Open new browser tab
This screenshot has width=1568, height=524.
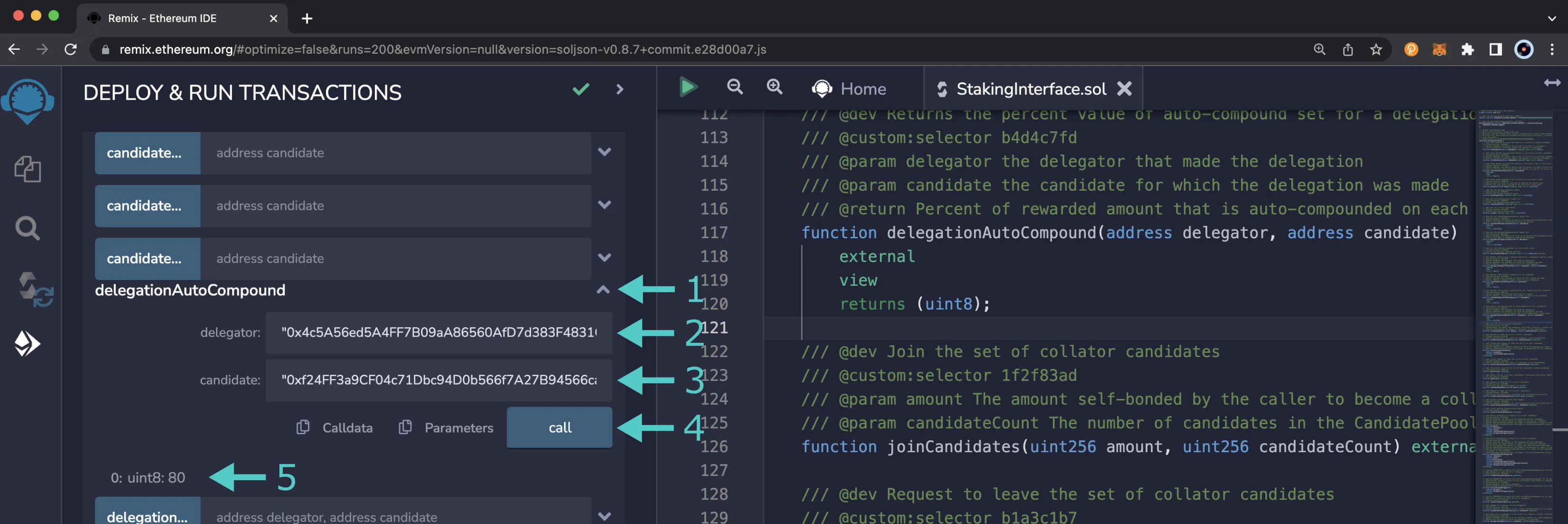coord(307,18)
